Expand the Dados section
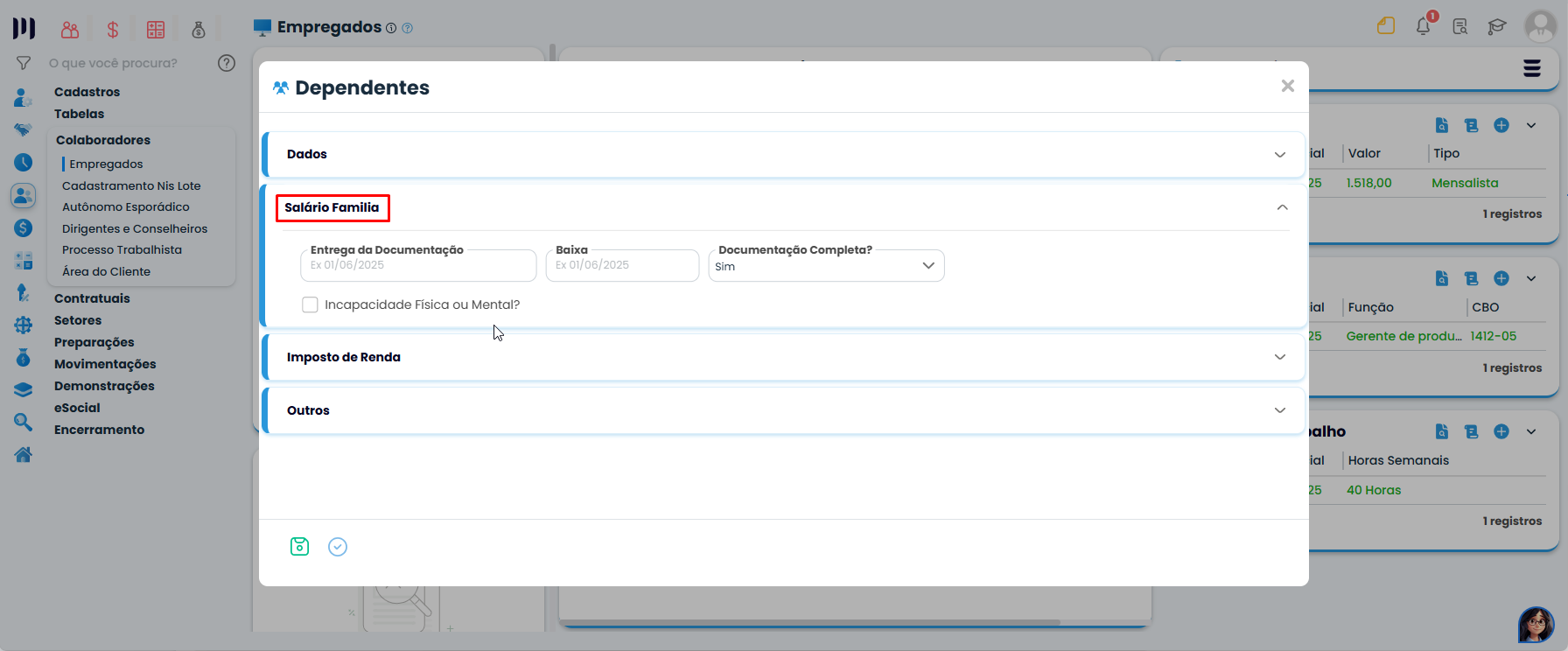Screen dimensions: 1568x651 784,154
